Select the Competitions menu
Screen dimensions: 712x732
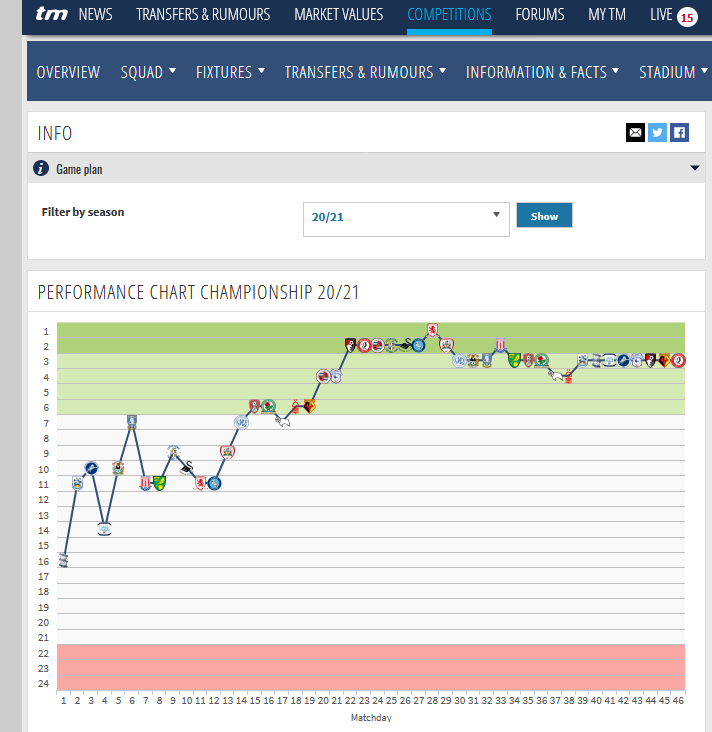[449, 14]
